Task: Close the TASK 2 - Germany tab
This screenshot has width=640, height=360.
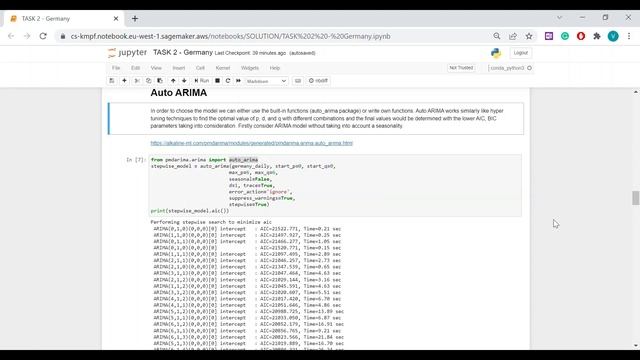Action: (116, 19)
